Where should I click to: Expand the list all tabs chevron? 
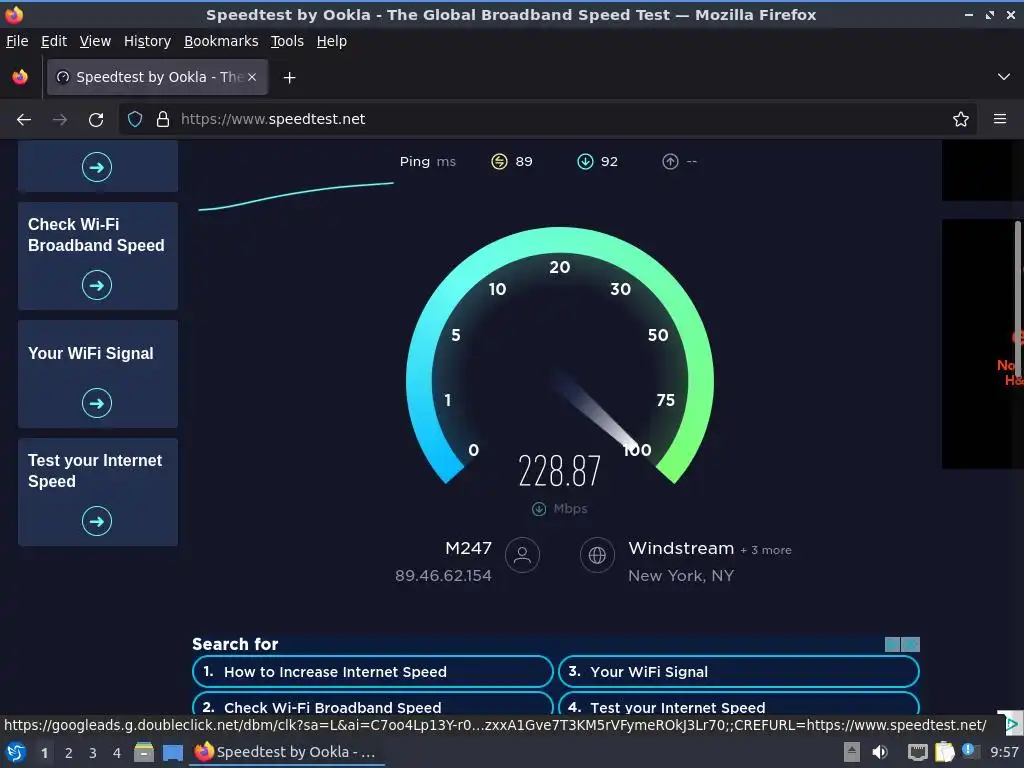tap(1004, 77)
